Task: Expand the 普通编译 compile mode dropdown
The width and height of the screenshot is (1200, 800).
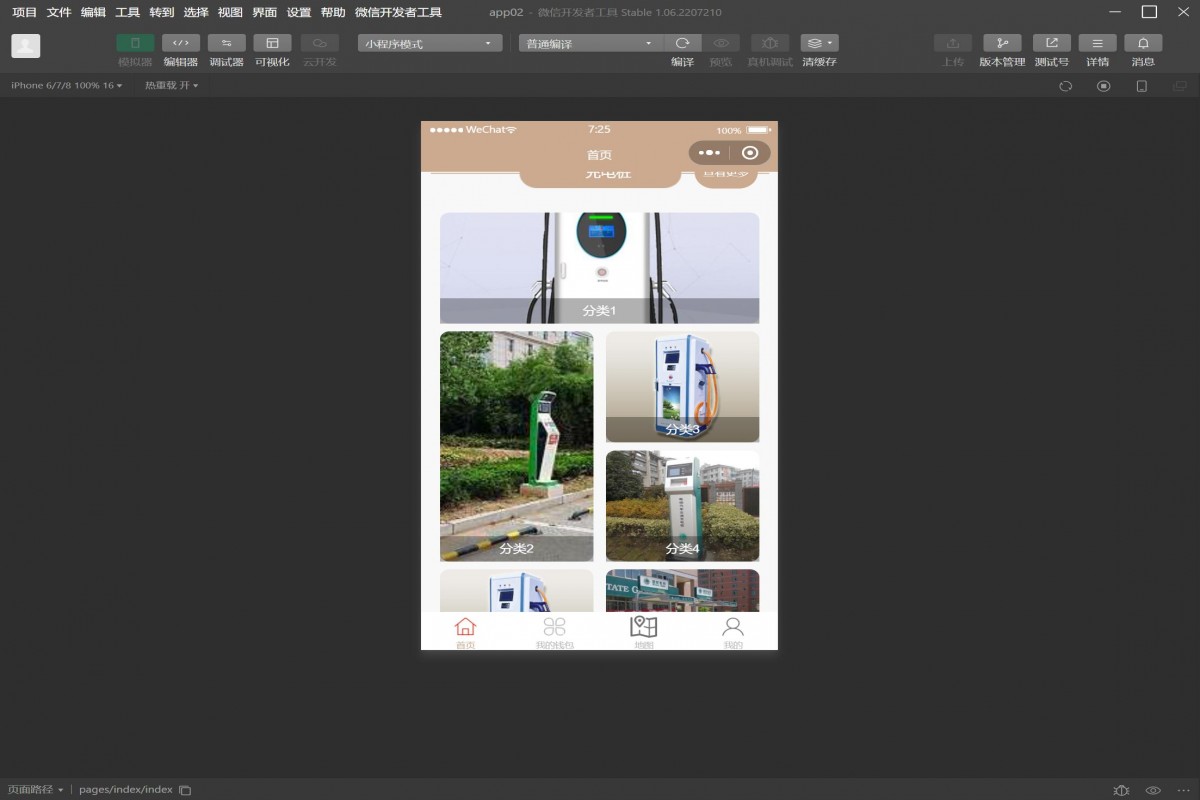Action: point(590,44)
